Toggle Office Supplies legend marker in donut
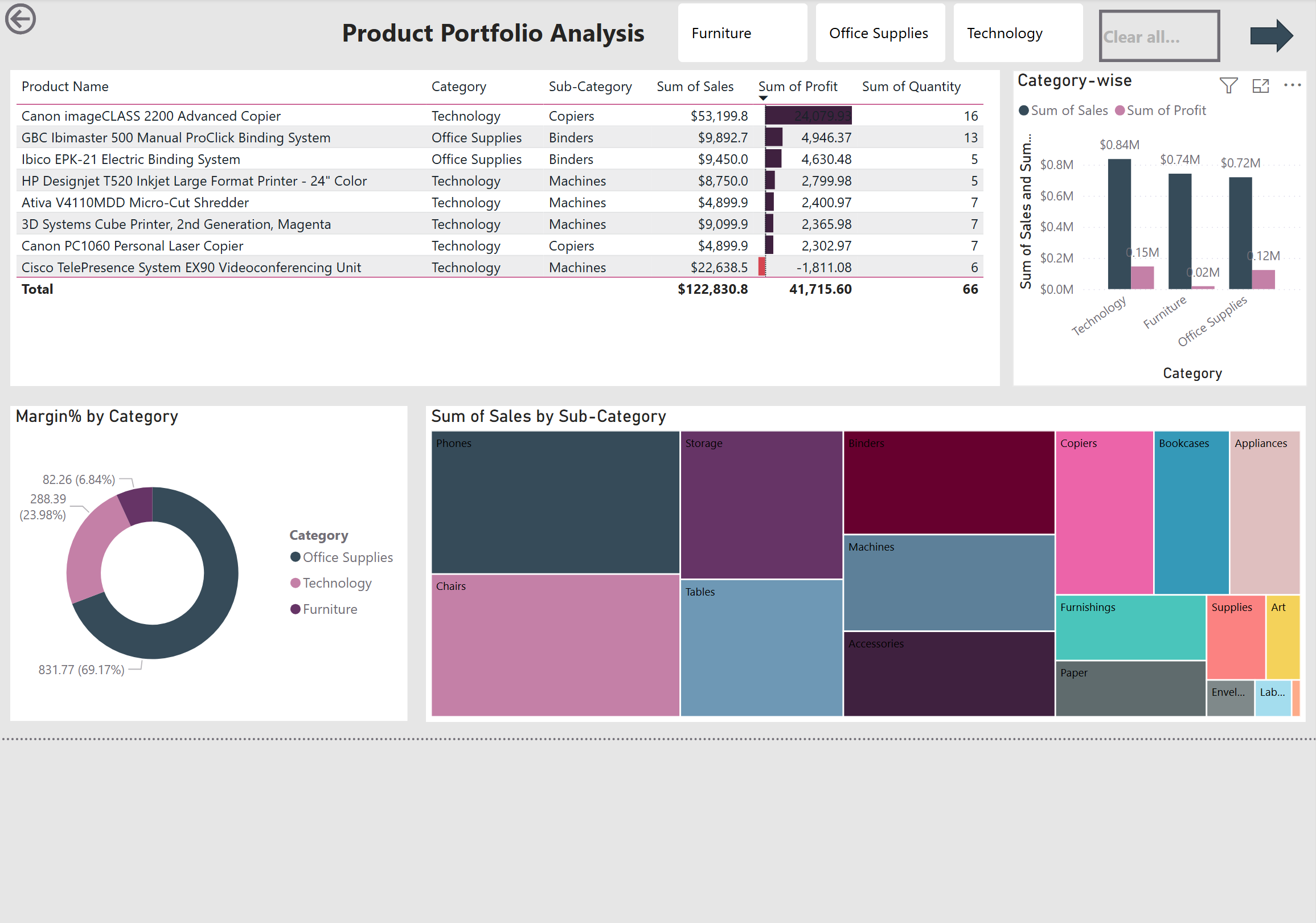 click(295, 557)
